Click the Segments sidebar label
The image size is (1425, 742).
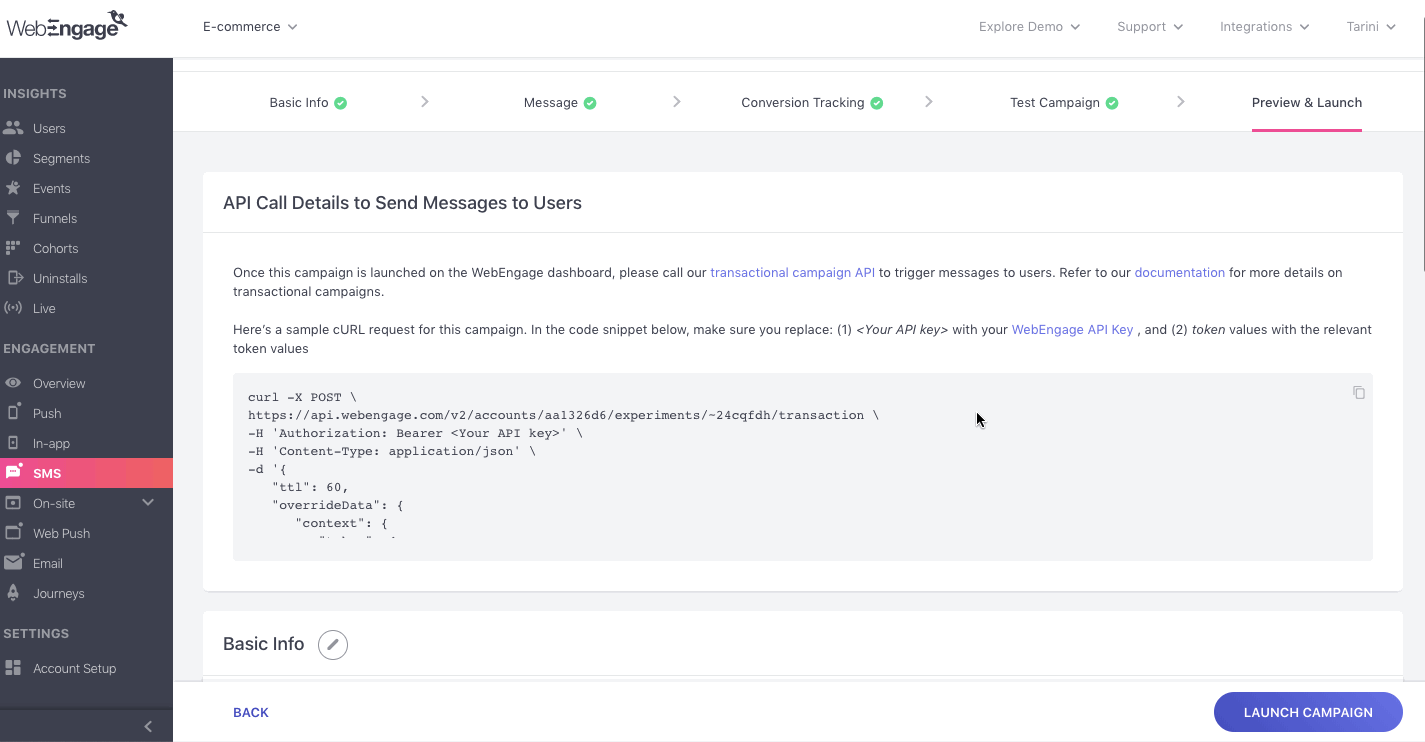(x=61, y=158)
